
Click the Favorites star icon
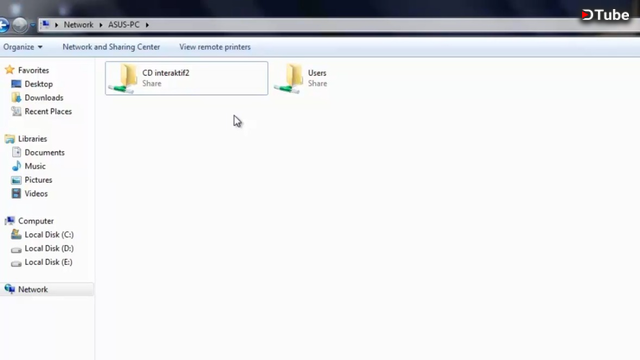tap(10, 70)
